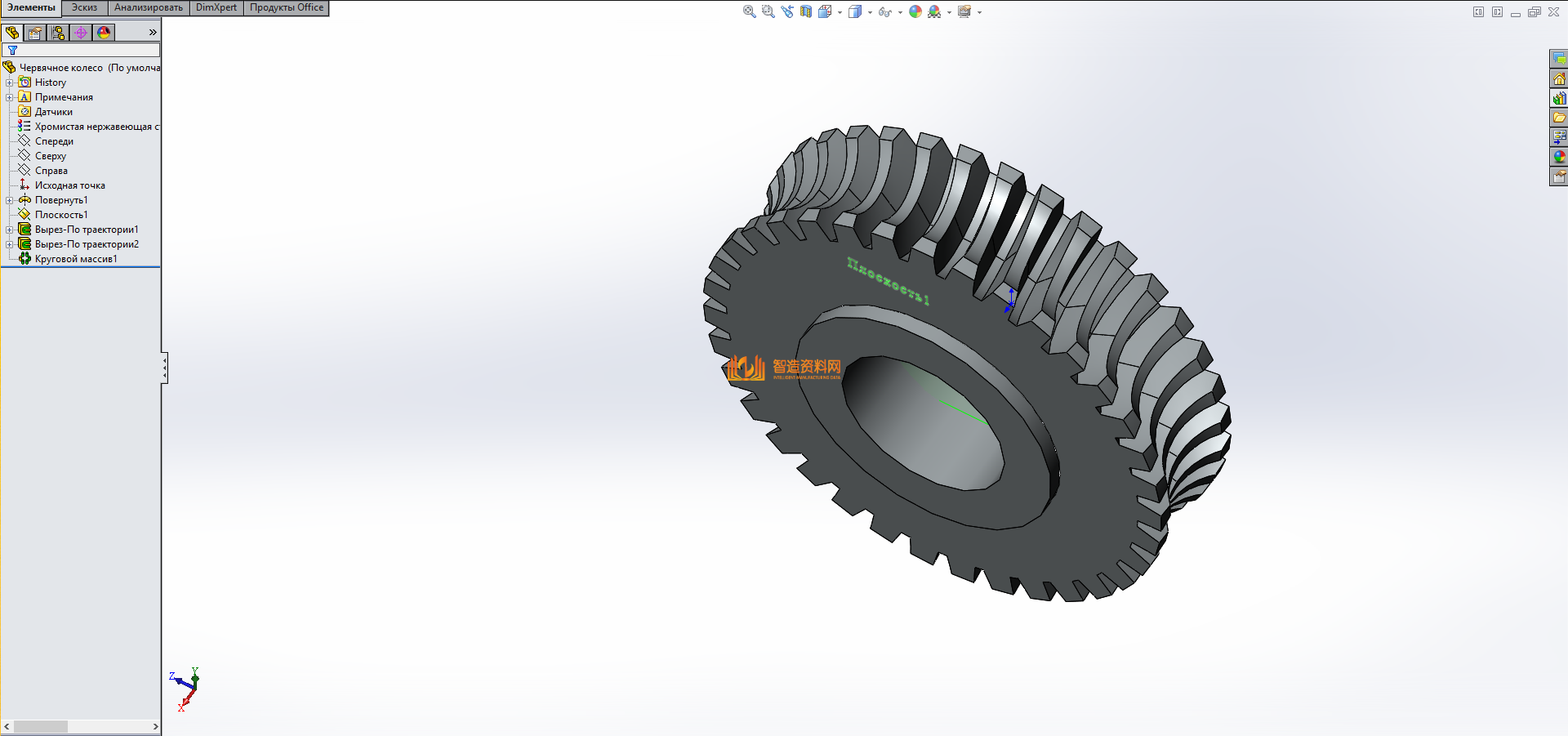This screenshot has height=736, width=1568.
Task: Open the DimXpertManager crosshair icon
Action: 80,33
